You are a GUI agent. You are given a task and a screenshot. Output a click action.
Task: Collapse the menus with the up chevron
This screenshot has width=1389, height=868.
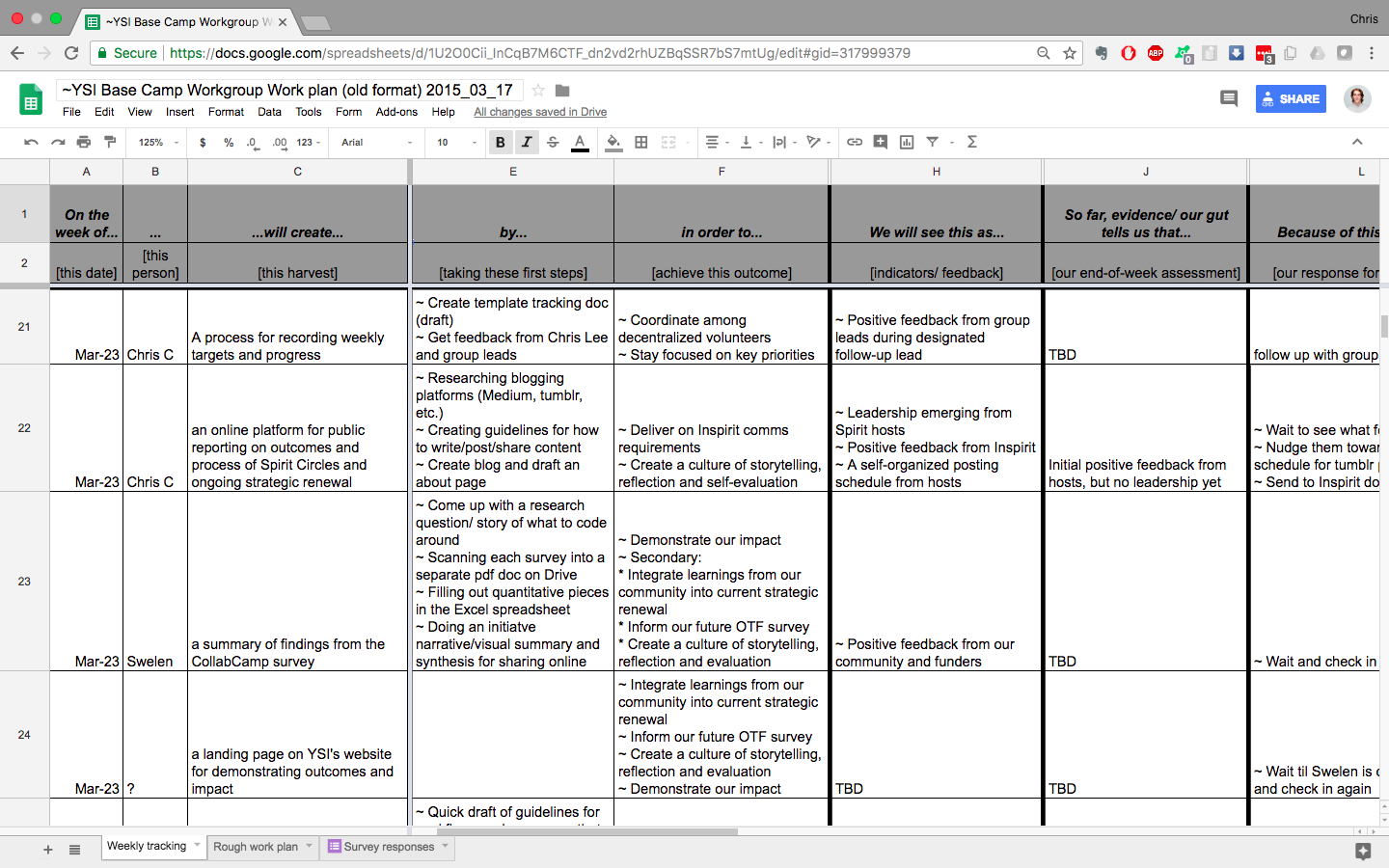1357,142
